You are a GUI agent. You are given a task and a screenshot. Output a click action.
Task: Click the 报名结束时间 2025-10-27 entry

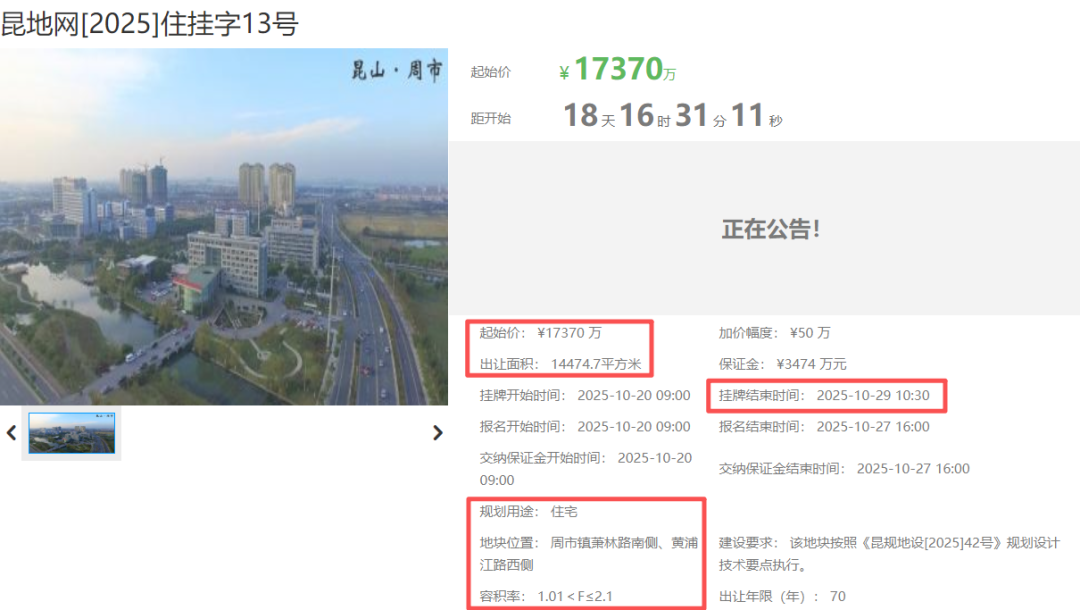click(824, 426)
